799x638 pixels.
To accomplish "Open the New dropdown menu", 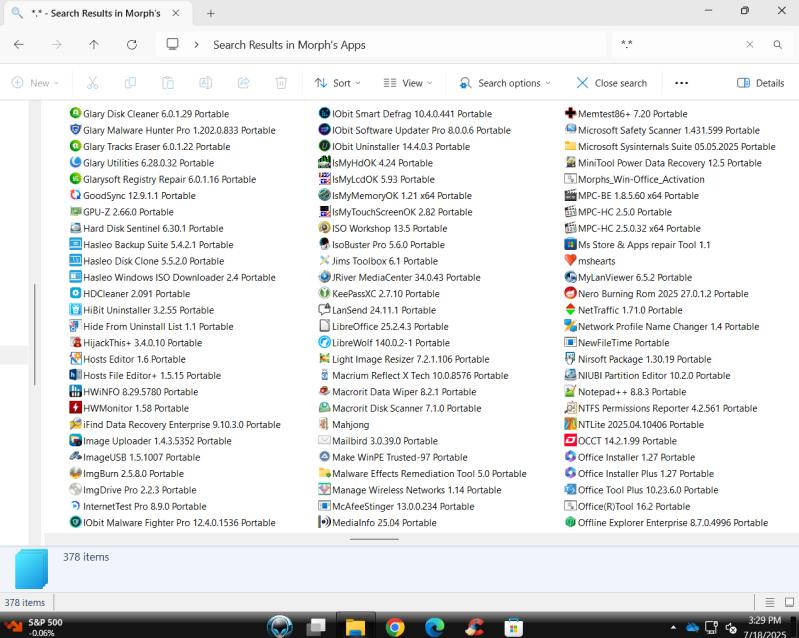I will pyautogui.click(x=35, y=83).
